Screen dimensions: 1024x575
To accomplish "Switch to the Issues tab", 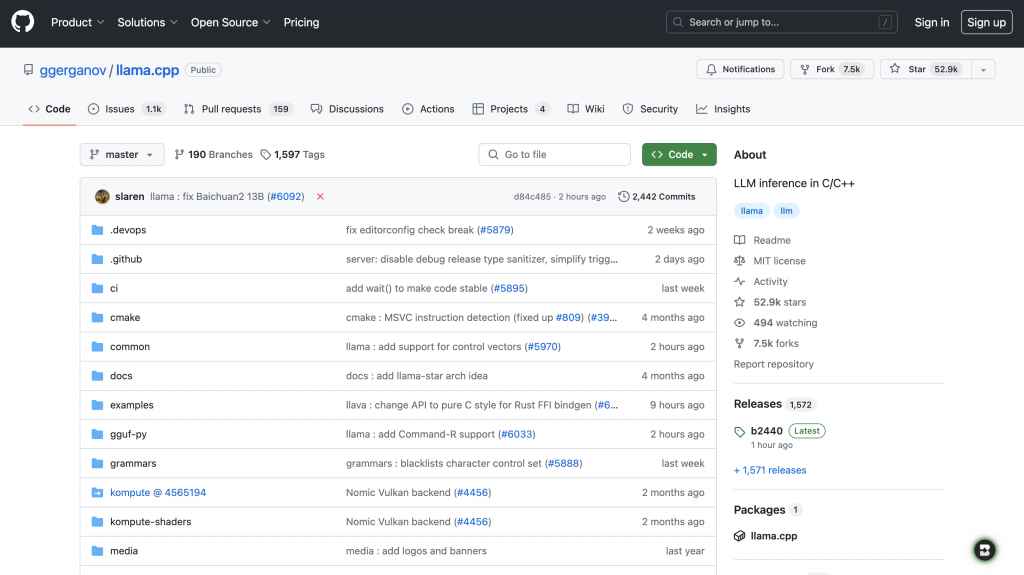I will coord(126,109).
